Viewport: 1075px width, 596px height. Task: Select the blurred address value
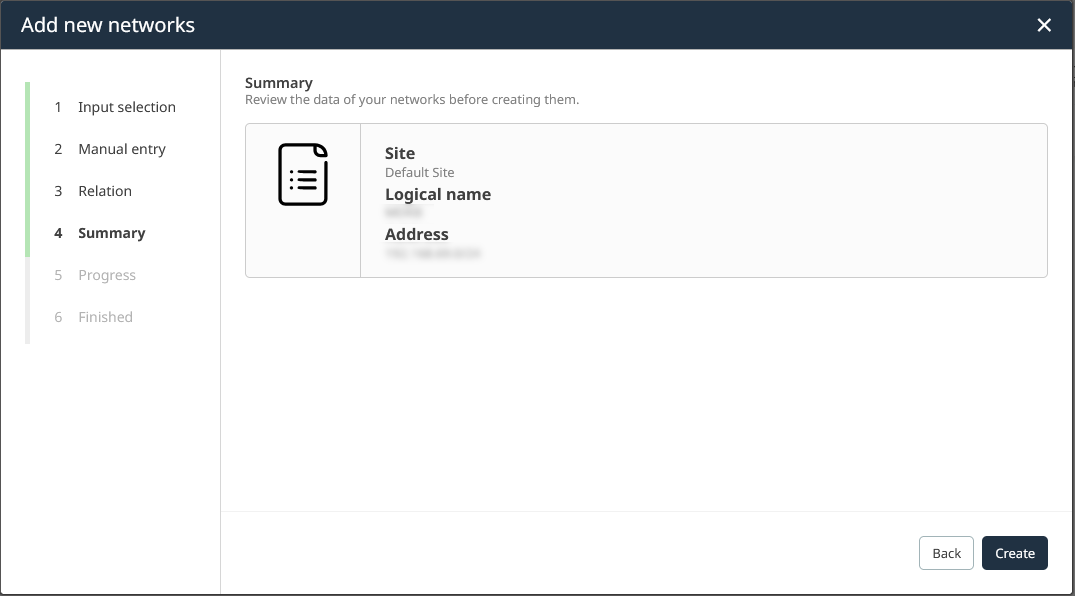(432, 253)
